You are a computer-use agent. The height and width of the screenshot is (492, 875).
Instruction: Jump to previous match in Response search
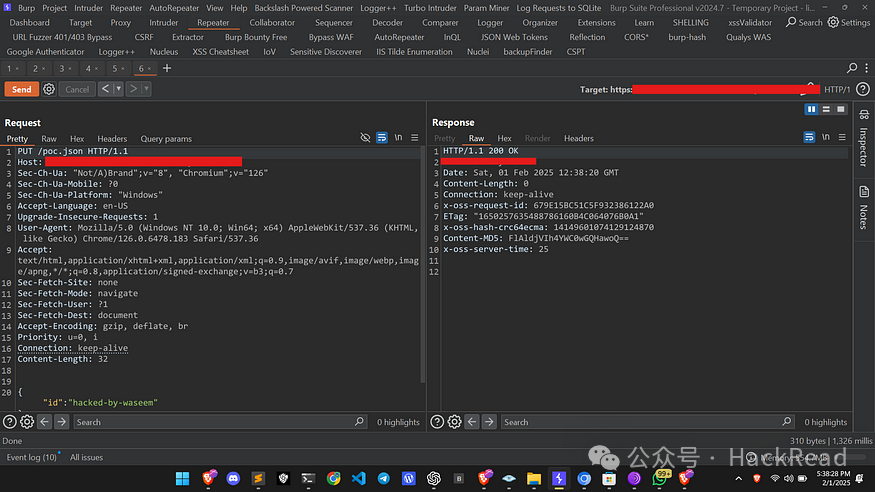(x=472, y=422)
